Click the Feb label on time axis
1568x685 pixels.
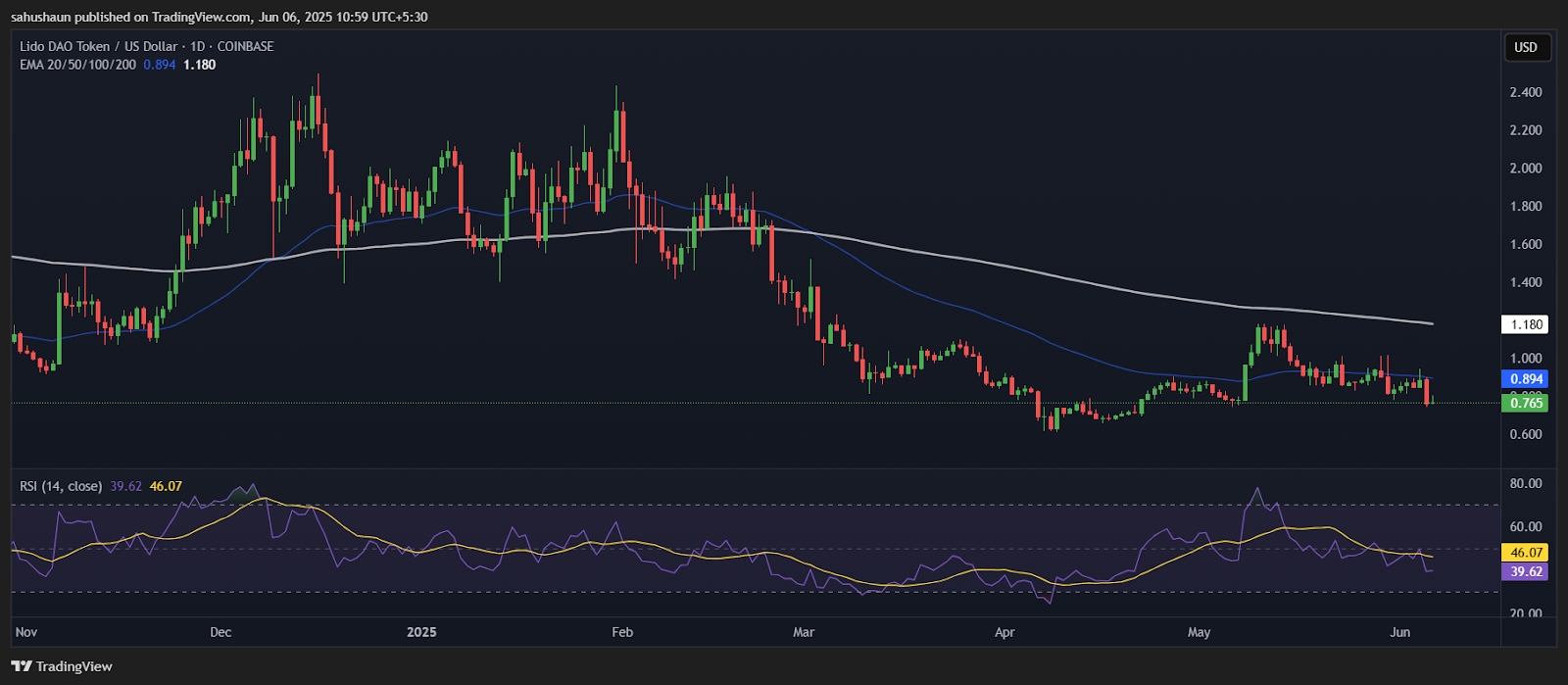[x=622, y=632]
